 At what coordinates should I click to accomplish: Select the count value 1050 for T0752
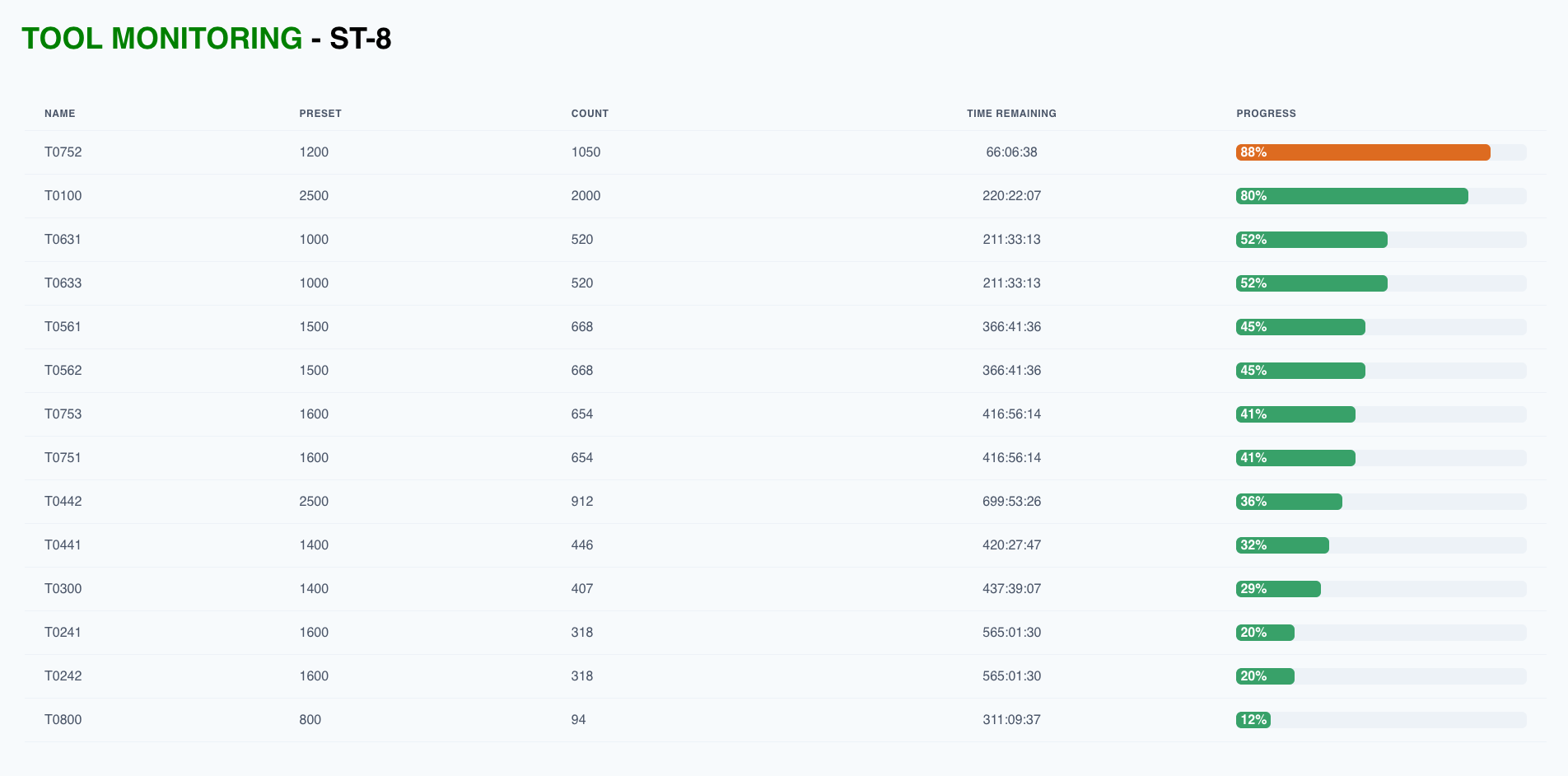pyautogui.click(x=586, y=152)
